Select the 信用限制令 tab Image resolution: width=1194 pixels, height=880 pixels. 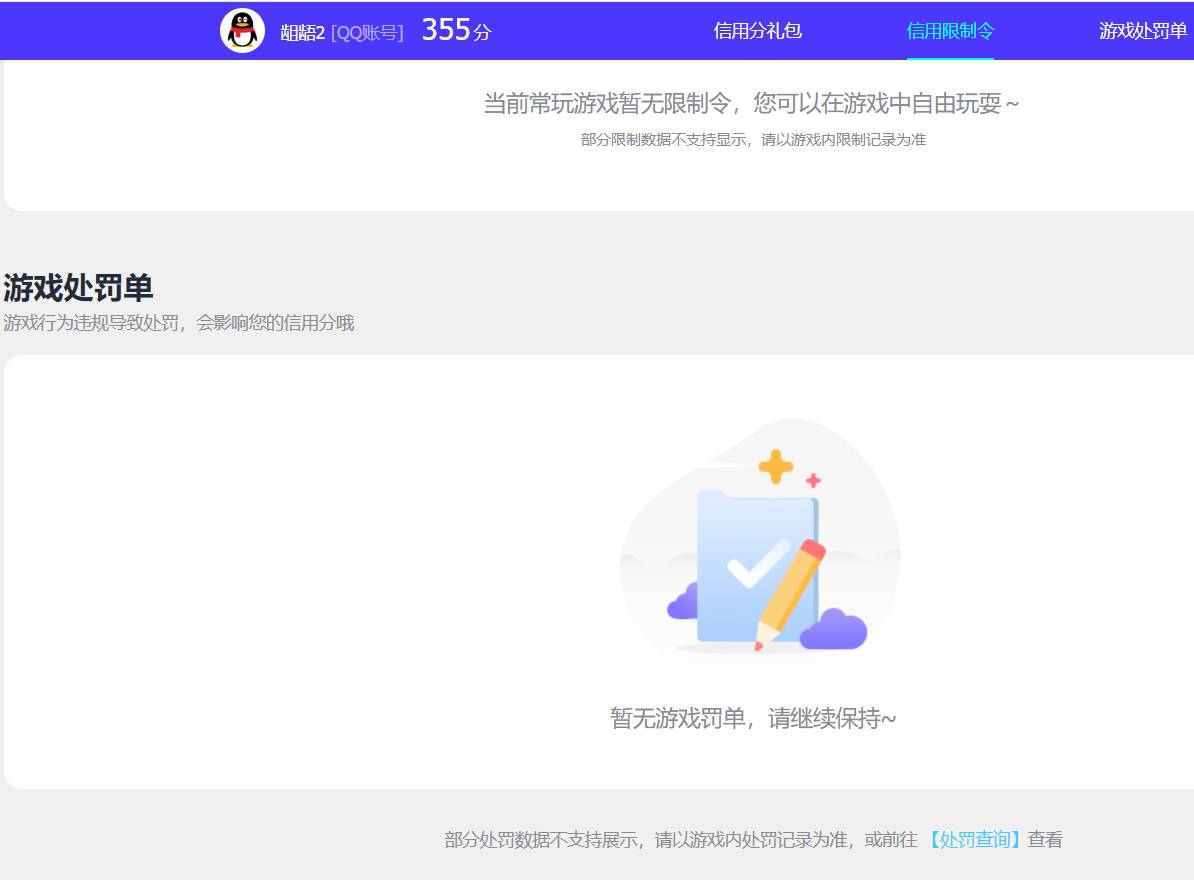pos(949,31)
